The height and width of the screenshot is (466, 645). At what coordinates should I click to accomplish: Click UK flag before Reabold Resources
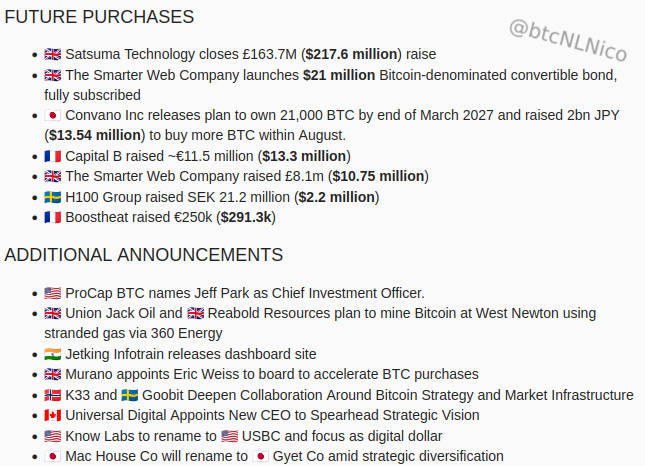tap(195, 313)
